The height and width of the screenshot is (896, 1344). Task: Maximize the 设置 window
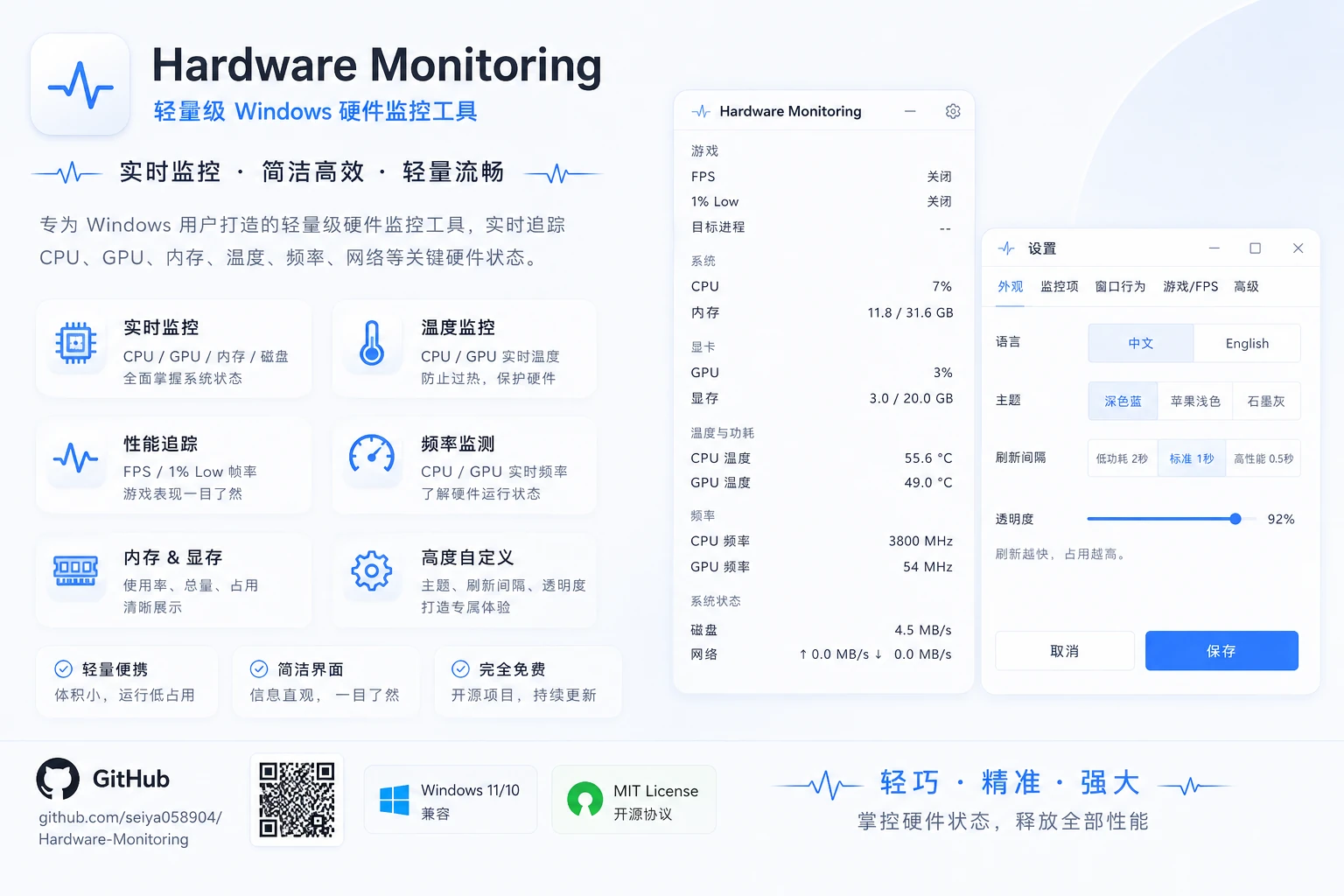(x=1256, y=248)
